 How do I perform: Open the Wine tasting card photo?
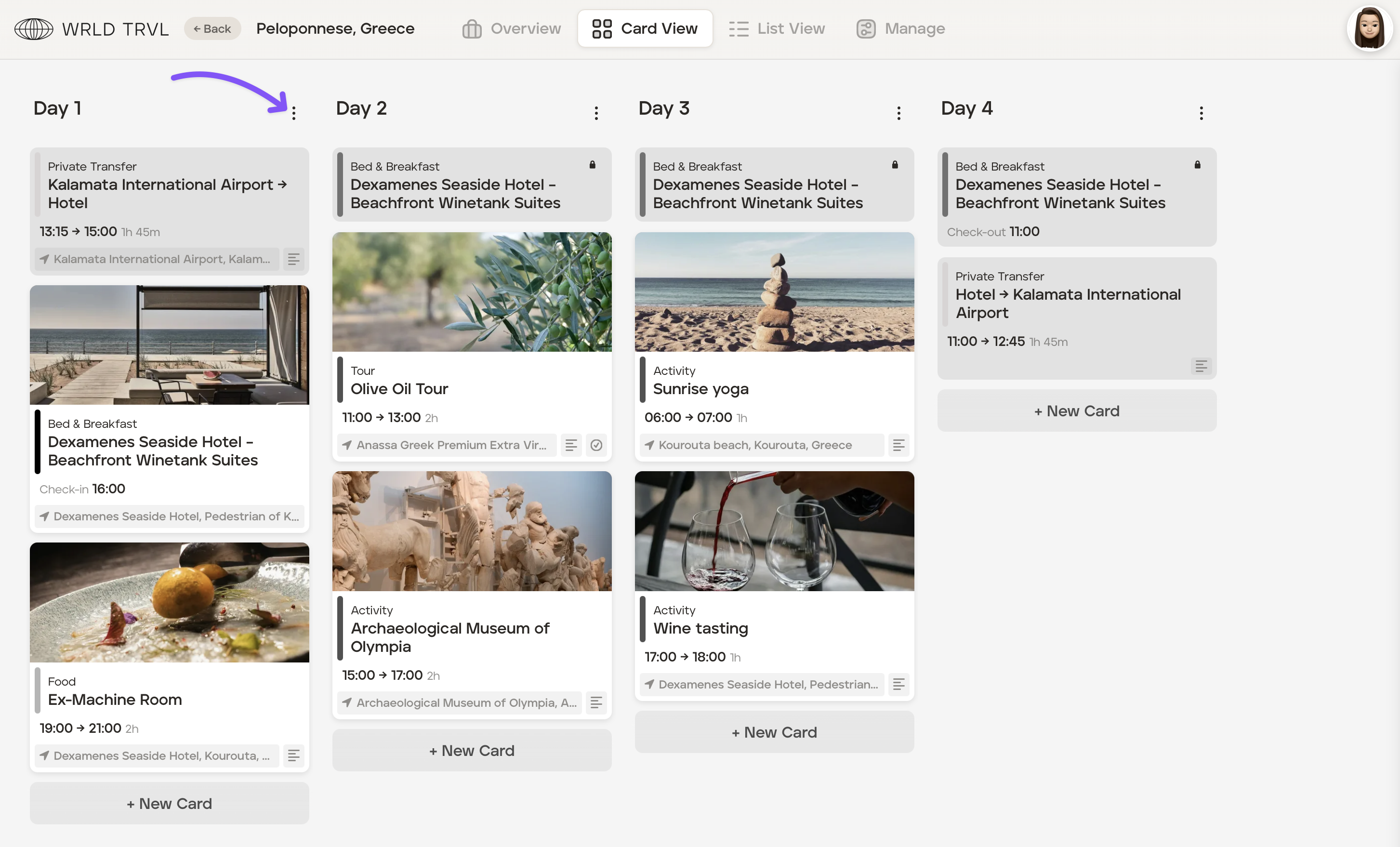774,530
